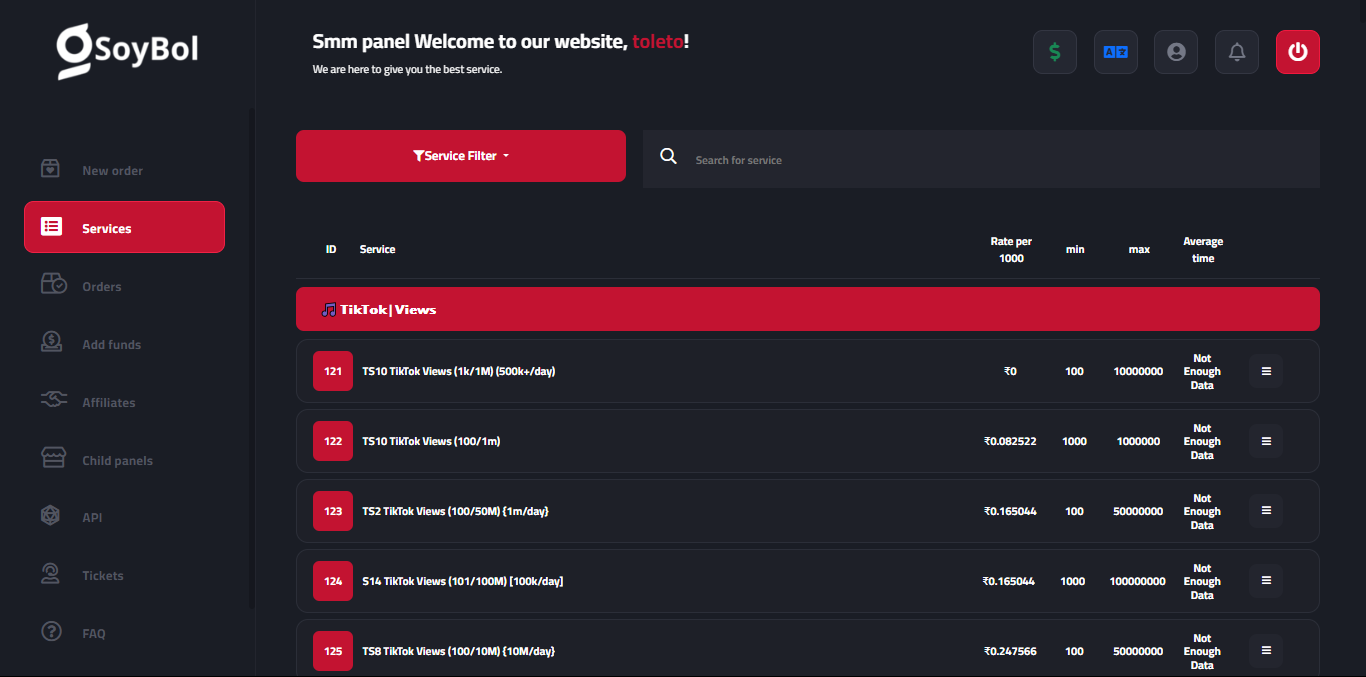Click the SoyBol logo

pos(127,50)
